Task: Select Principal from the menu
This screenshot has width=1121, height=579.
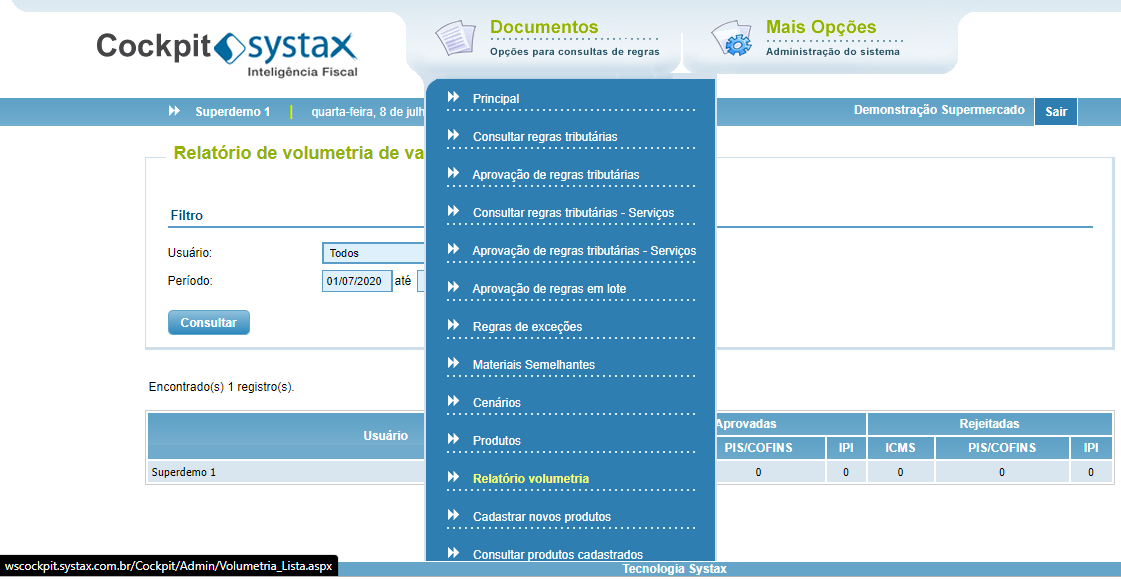Action: point(496,99)
